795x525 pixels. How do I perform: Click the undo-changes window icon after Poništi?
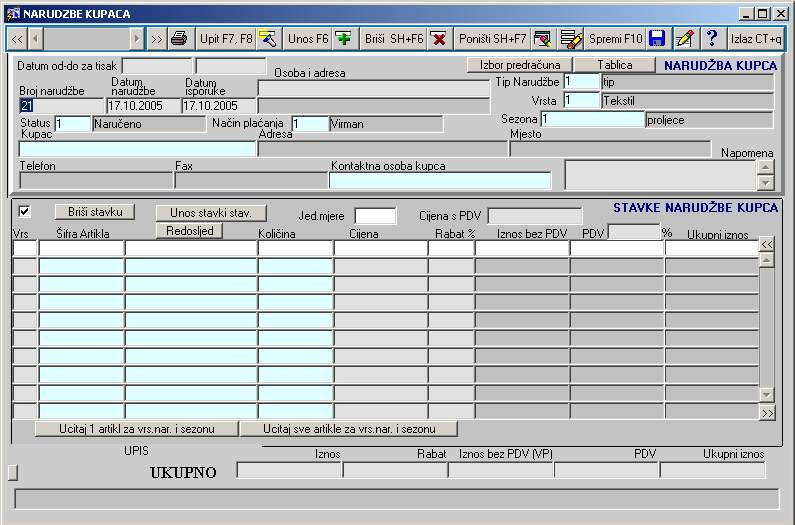click(x=543, y=39)
